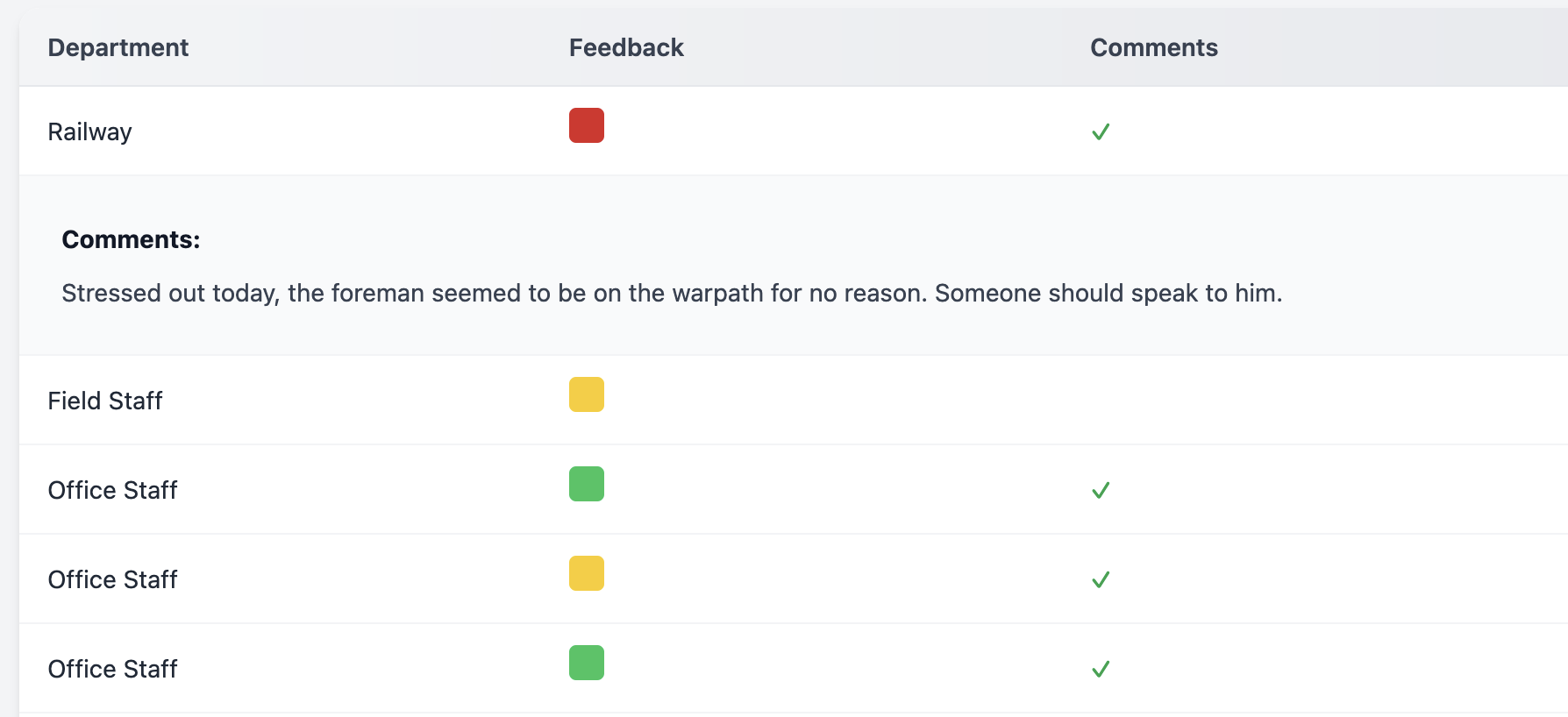Screen dimensions: 1568x717
Task: Sort by the Department column header
Action: point(118,47)
